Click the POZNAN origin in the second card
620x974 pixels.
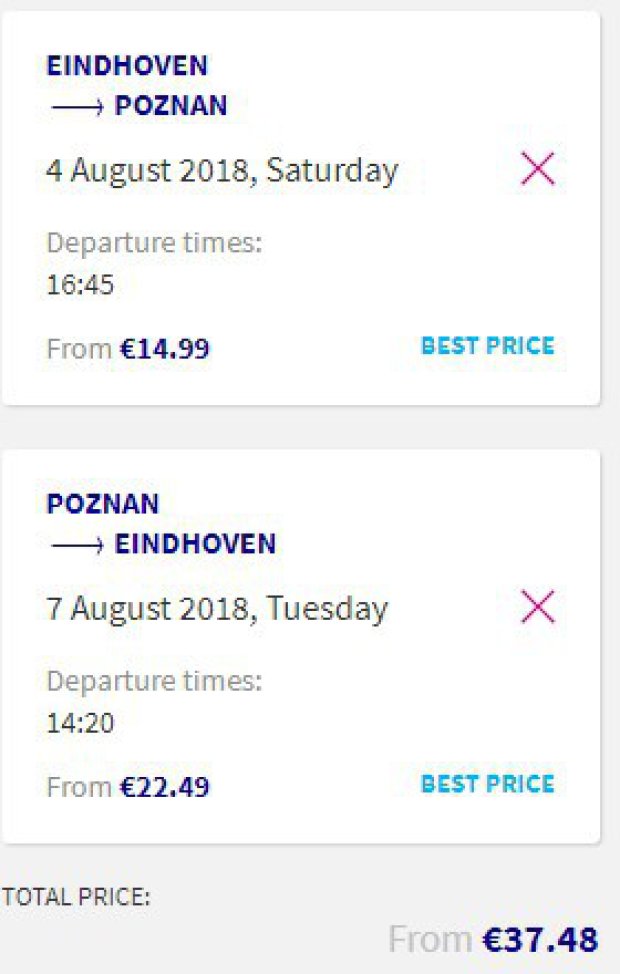pos(102,503)
